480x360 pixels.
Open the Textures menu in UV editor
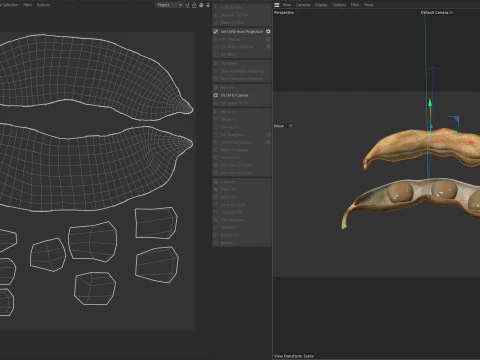point(43,5)
